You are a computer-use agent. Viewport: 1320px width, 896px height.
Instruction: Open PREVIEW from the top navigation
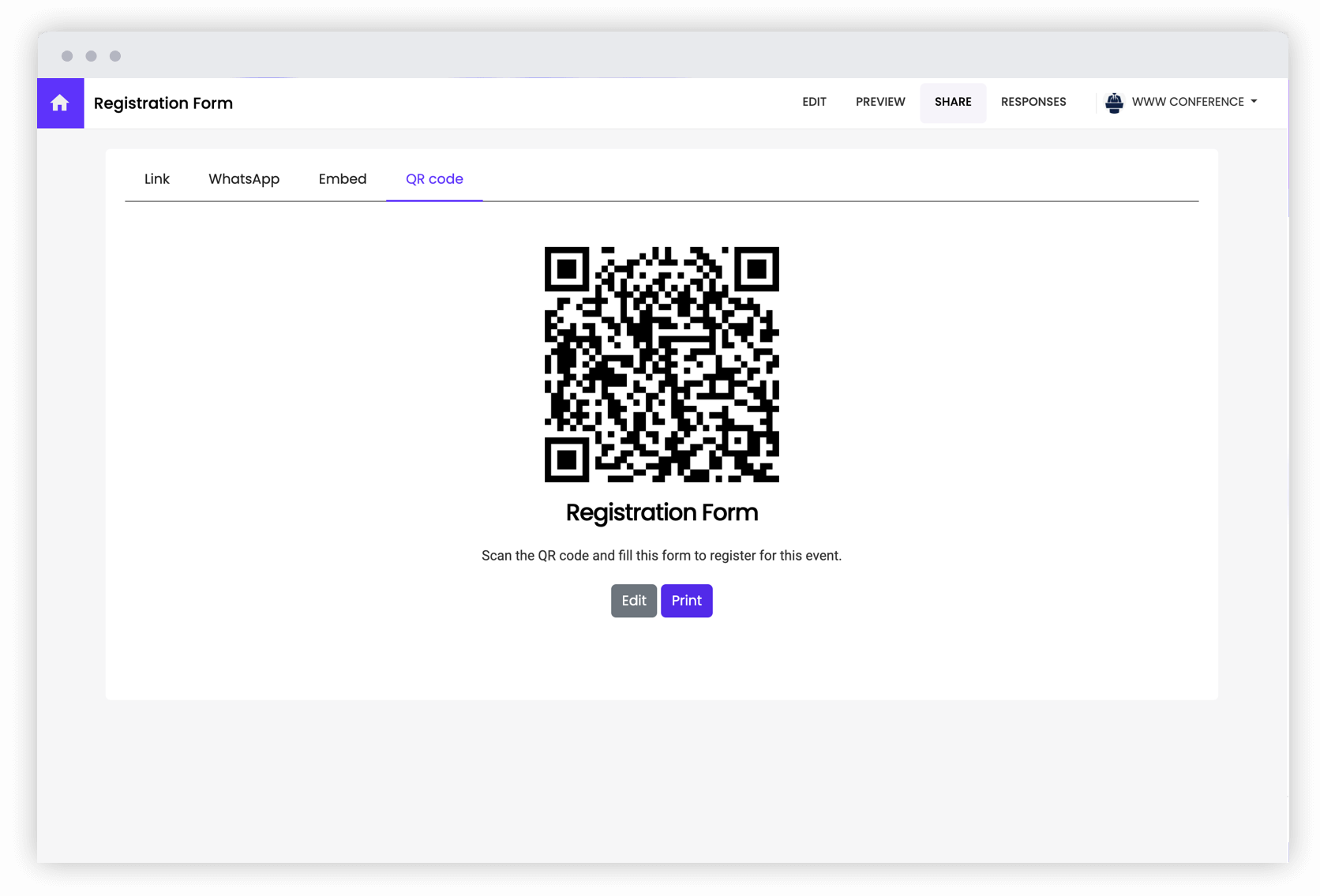(x=880, y=102)
